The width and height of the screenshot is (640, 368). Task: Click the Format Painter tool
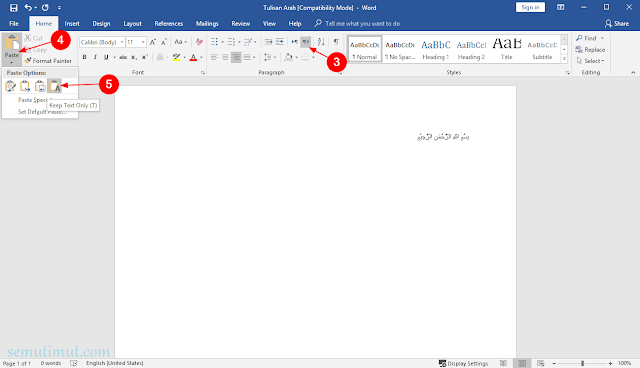(48, 61)
